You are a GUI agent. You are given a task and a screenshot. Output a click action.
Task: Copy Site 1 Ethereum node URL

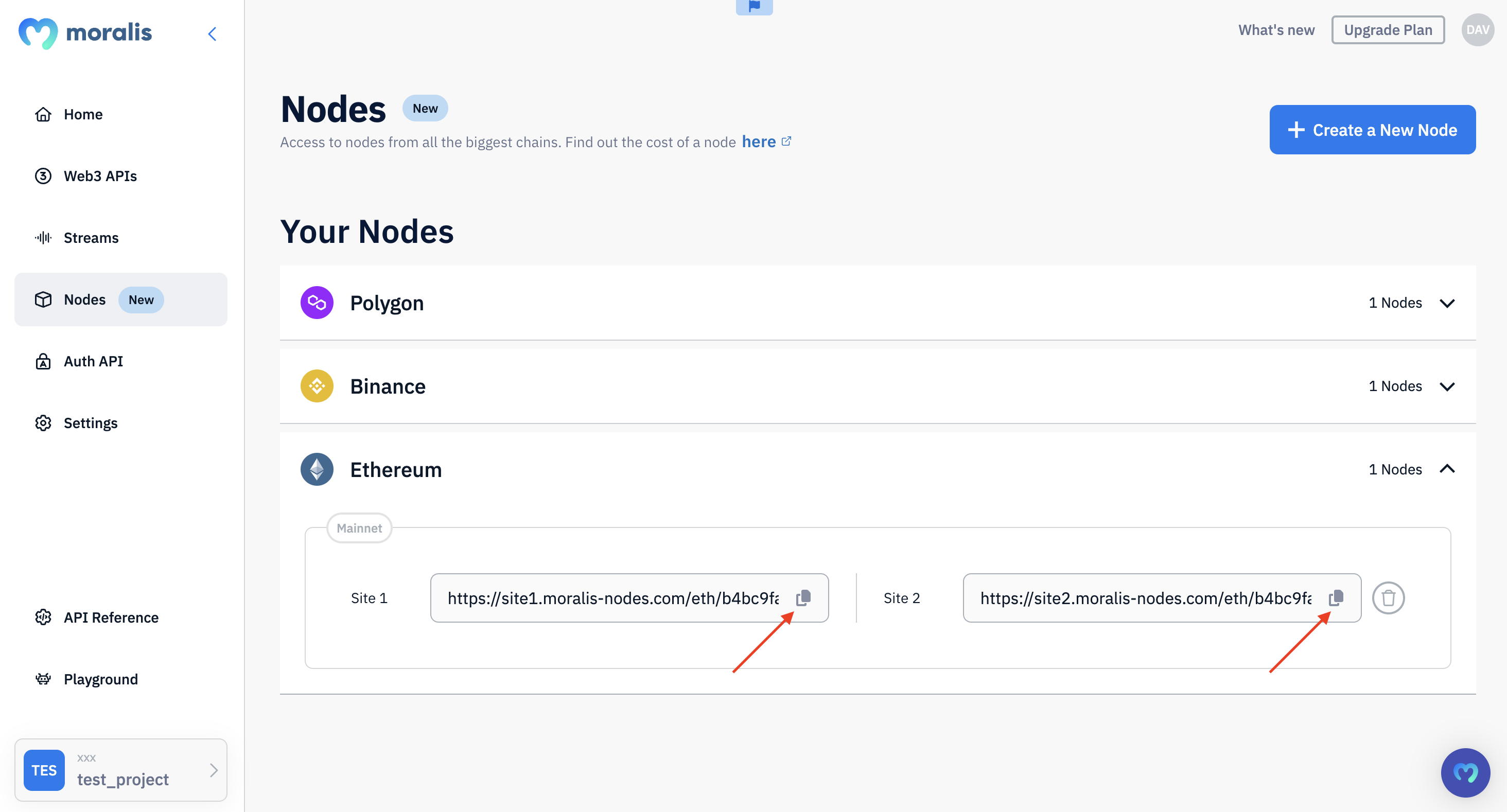point(805,597)
